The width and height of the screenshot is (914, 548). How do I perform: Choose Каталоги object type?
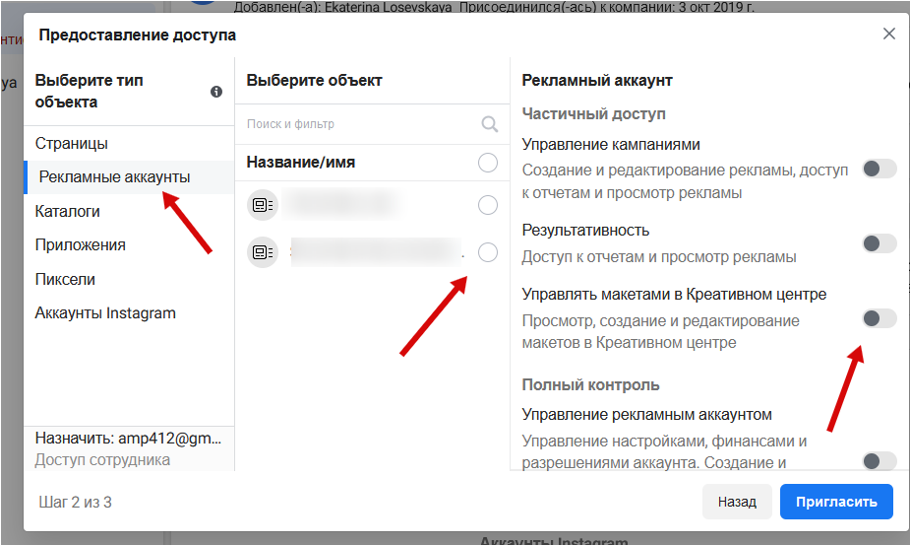coord(67,211)
